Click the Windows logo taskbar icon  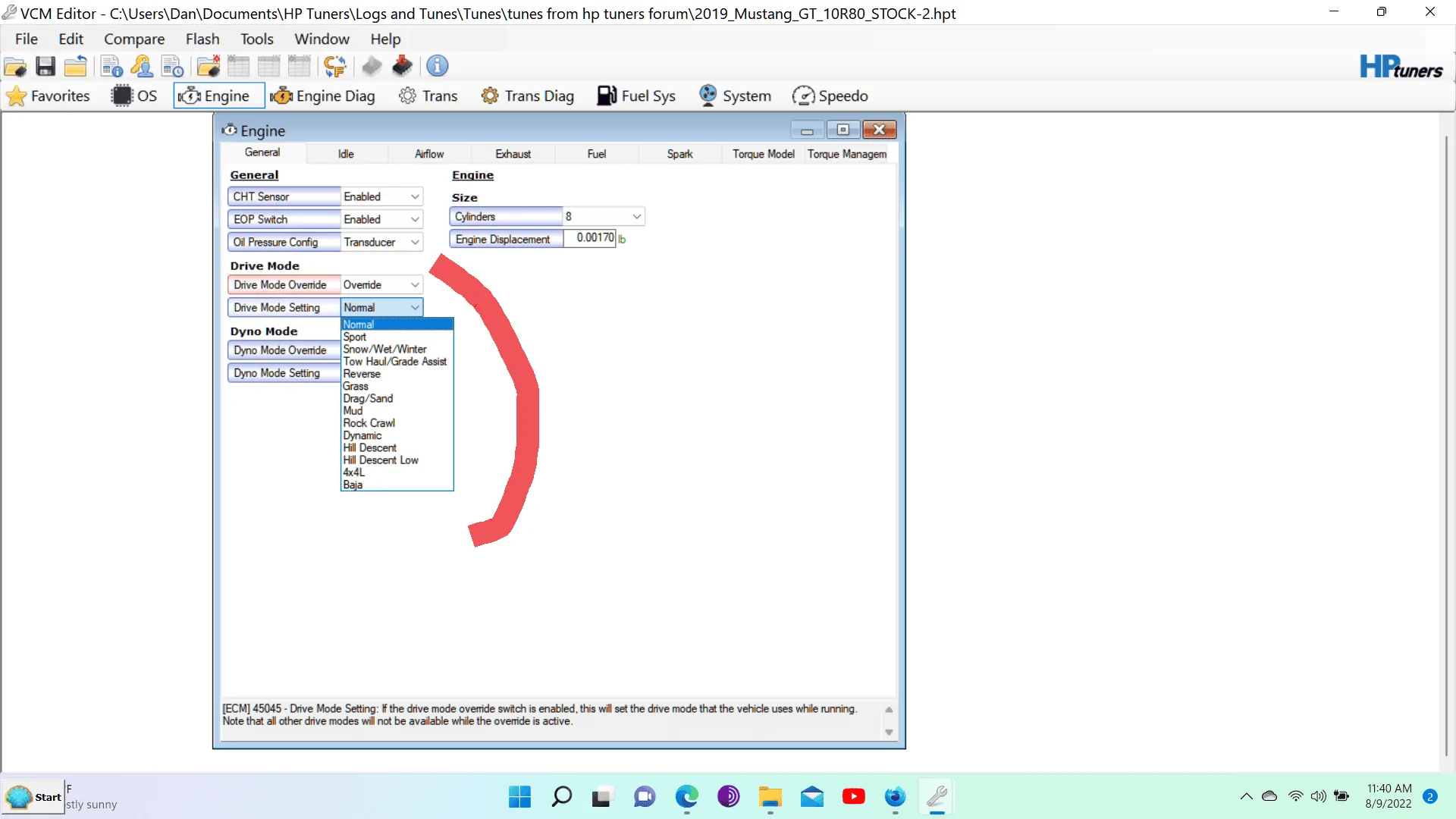(x=520, y=797)
